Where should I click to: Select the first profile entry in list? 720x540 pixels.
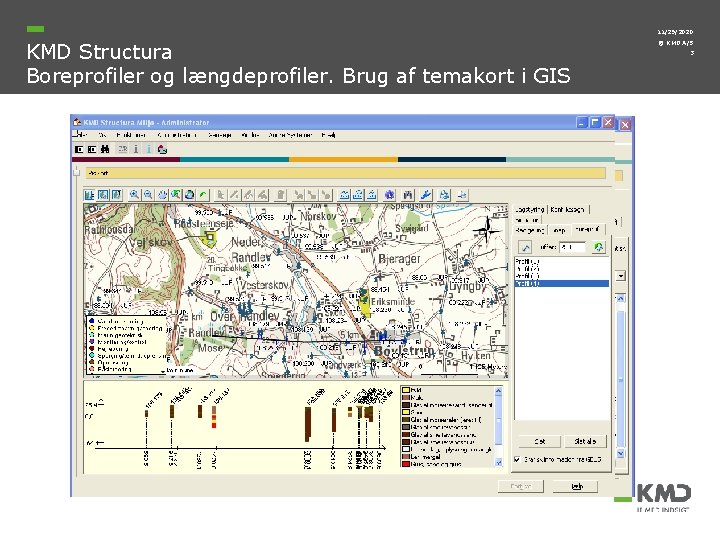[x=562, y=261]
